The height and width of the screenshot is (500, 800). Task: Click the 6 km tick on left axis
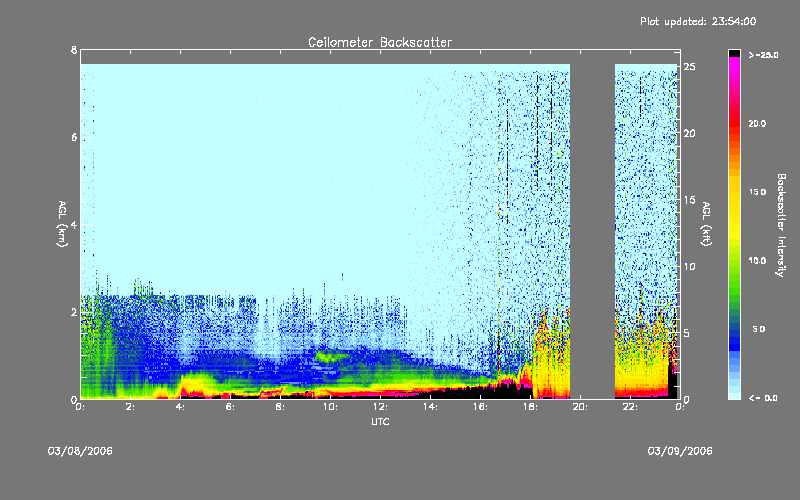point(72,137)
